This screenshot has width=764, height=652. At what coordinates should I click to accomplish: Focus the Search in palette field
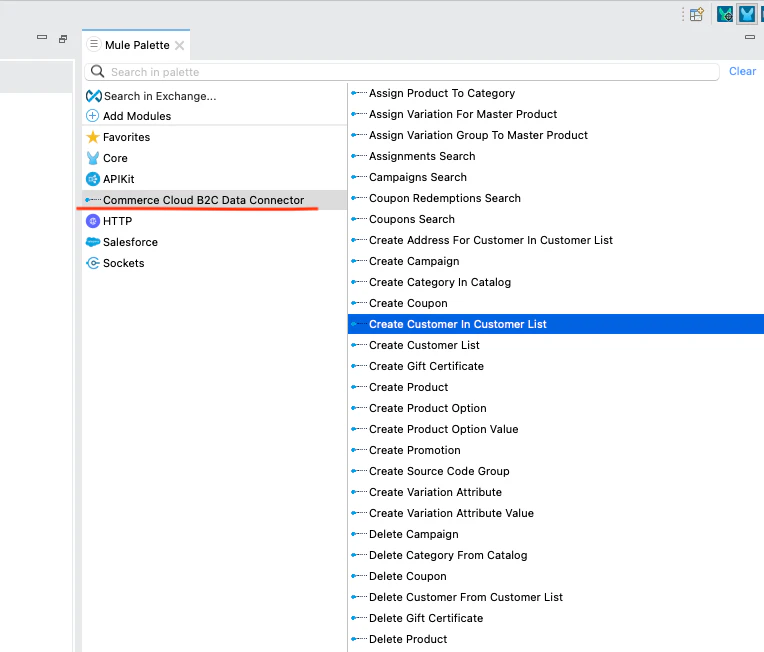click(401, 72)
